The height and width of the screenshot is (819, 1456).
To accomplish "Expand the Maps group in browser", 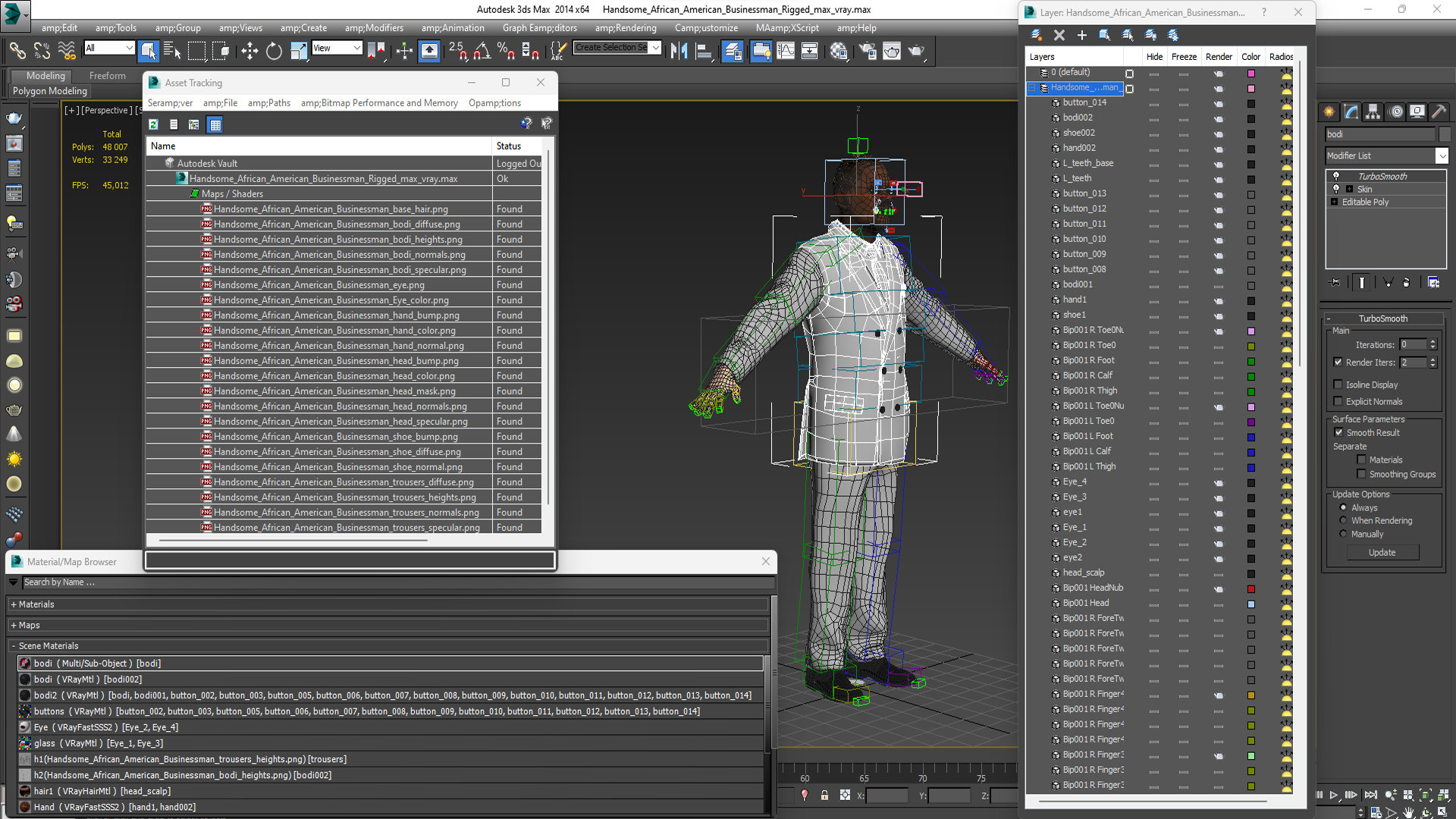I will coord(14,625).
